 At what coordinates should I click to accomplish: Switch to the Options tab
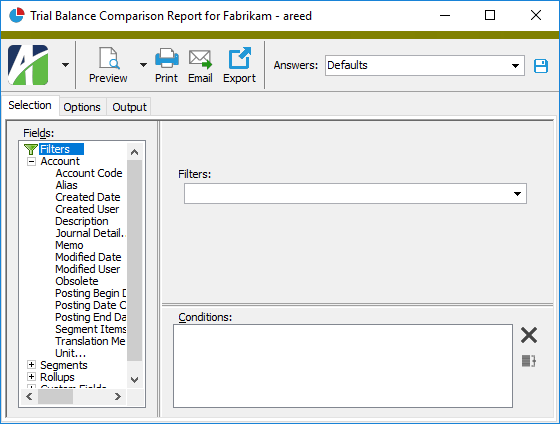point(82,107)
